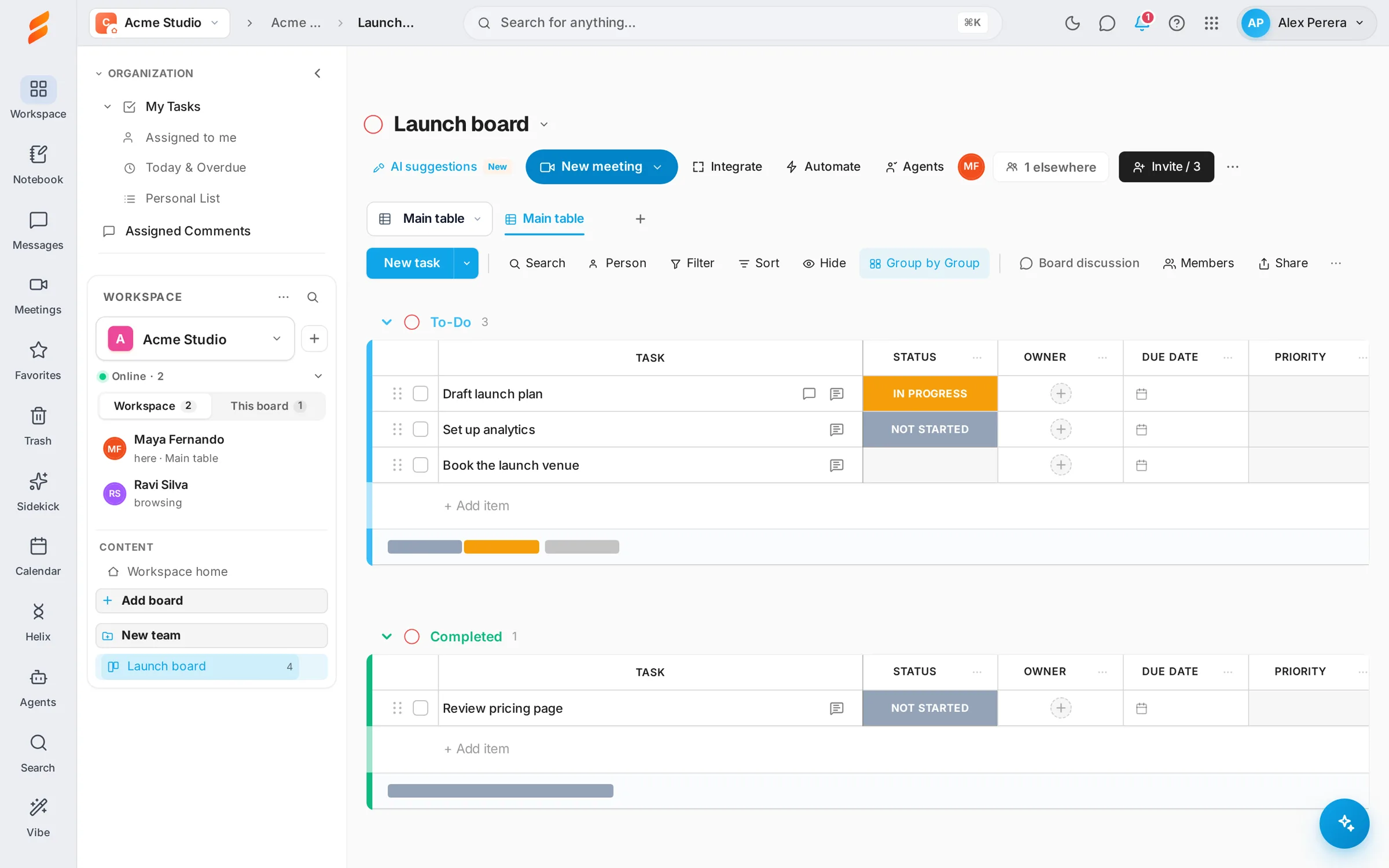The image size is (1389, 868).
Task: Switch to the This board tab
Action: (268, 406)
